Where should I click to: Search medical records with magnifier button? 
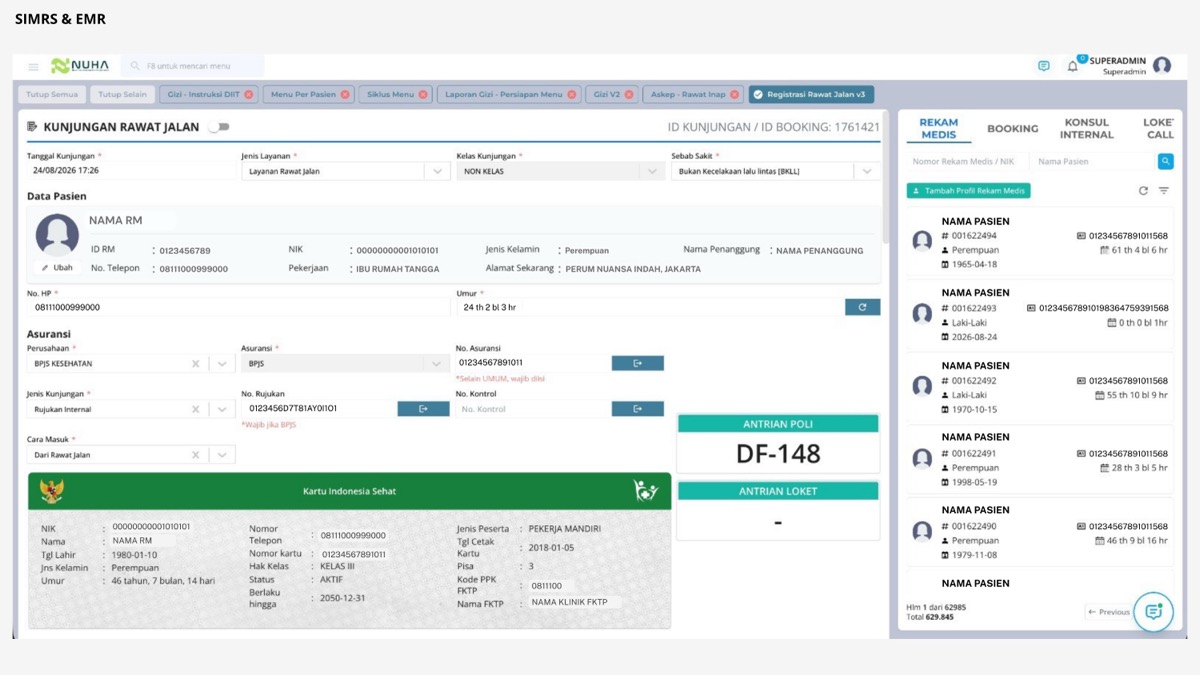1166,161
